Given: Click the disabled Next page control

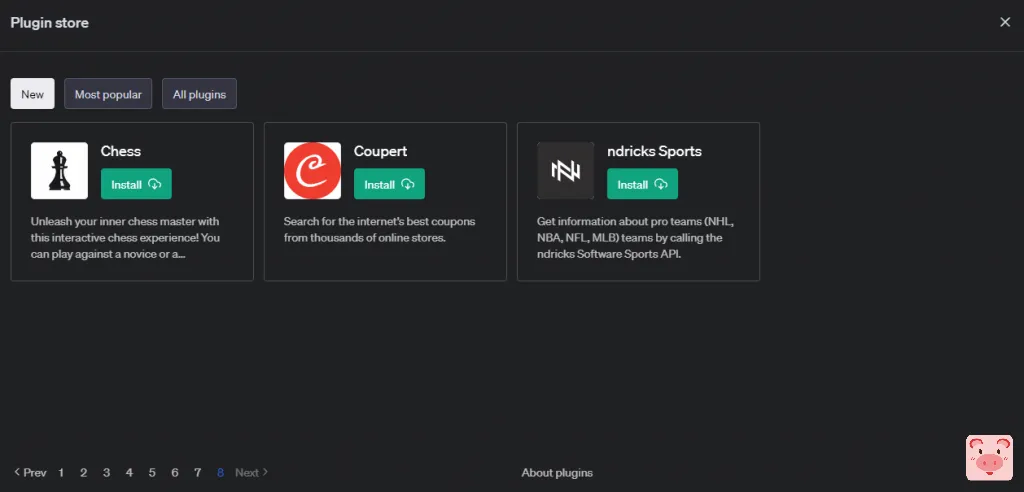Looking at the screenshot, I should (x=251, y=473).
